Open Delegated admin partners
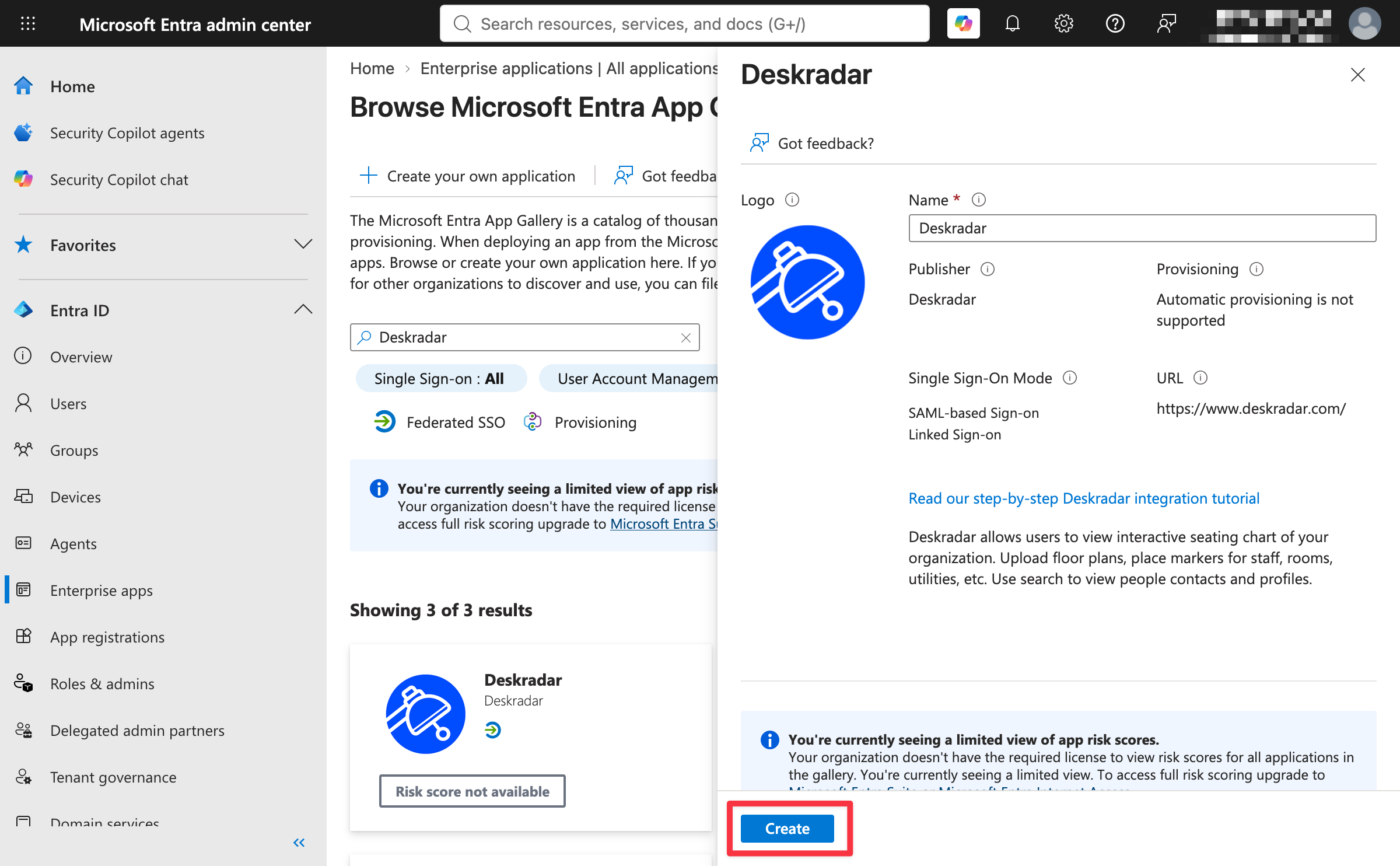This screenshot has height=866, width=1400. 137,731
